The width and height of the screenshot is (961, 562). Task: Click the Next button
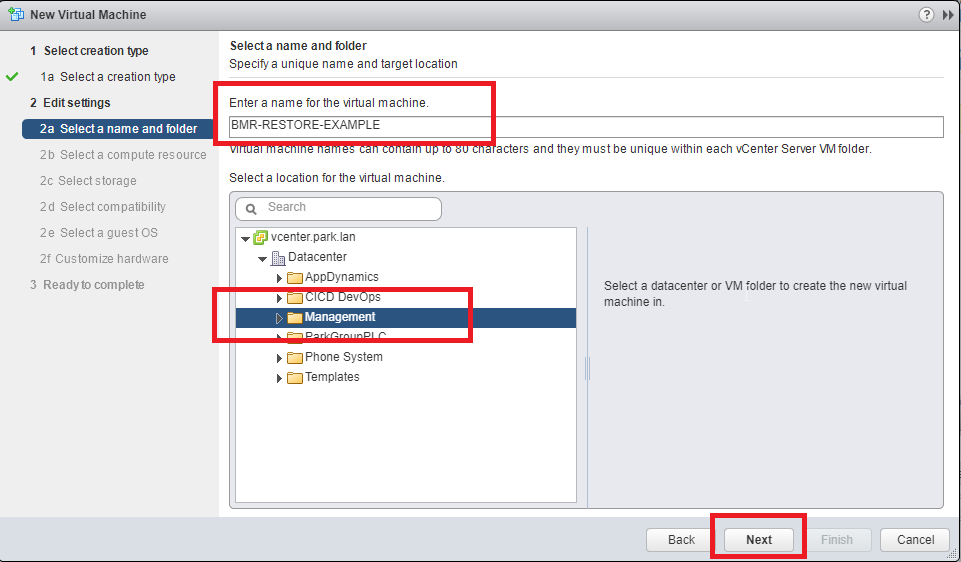point(759,540)
